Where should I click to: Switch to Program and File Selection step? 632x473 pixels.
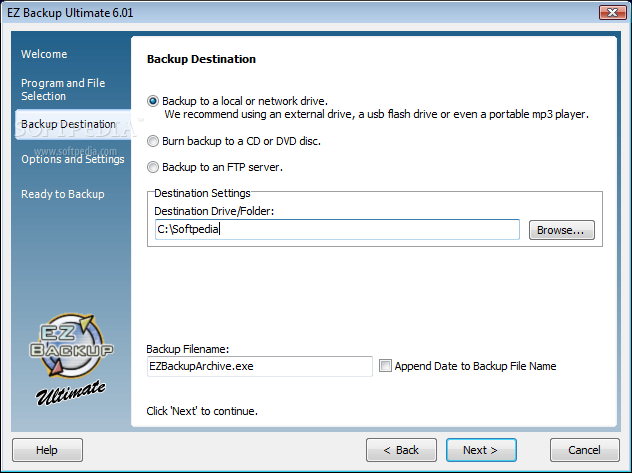(x=63, y=89)
